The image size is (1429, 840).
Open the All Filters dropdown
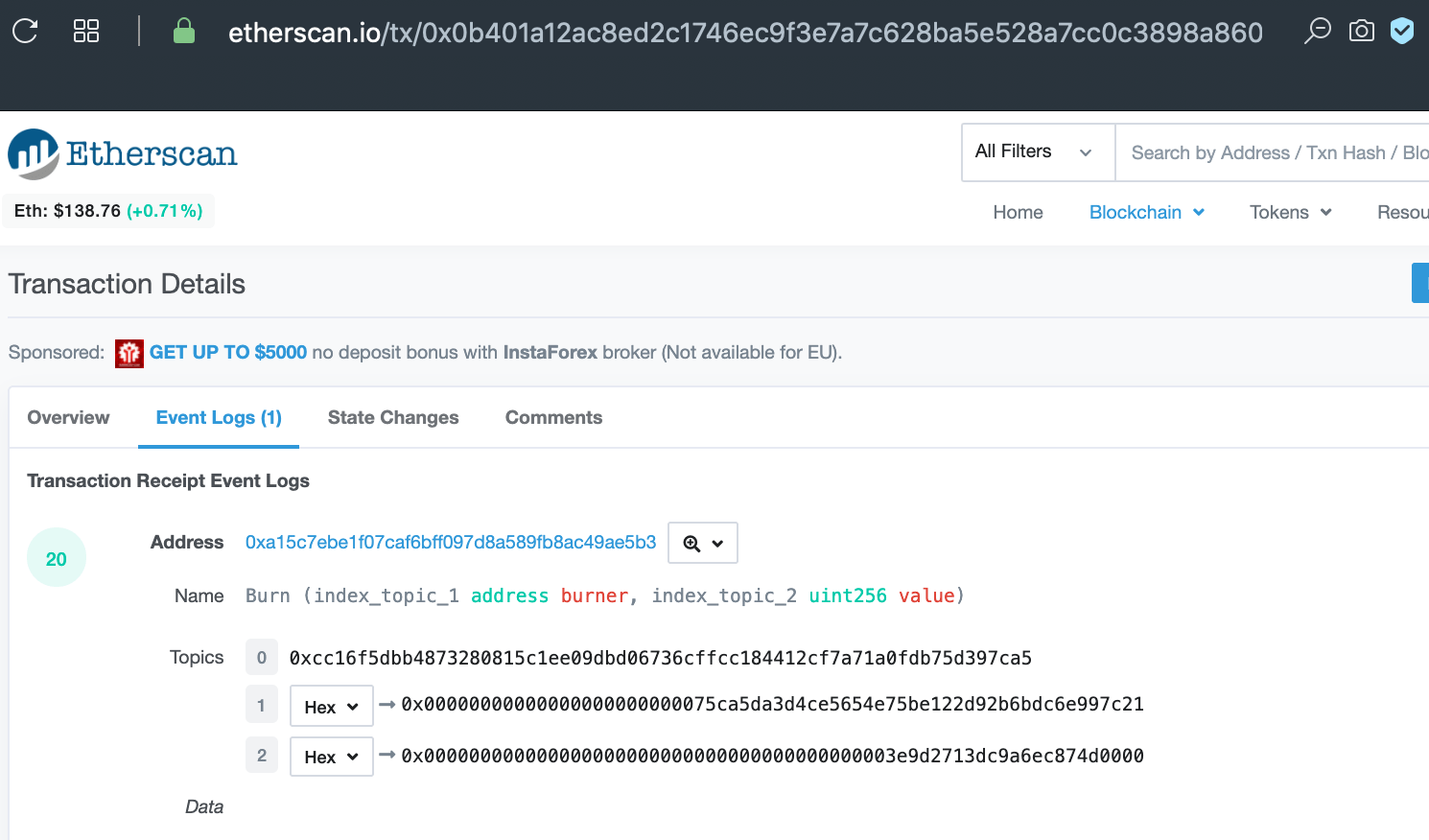[1038, 152]
